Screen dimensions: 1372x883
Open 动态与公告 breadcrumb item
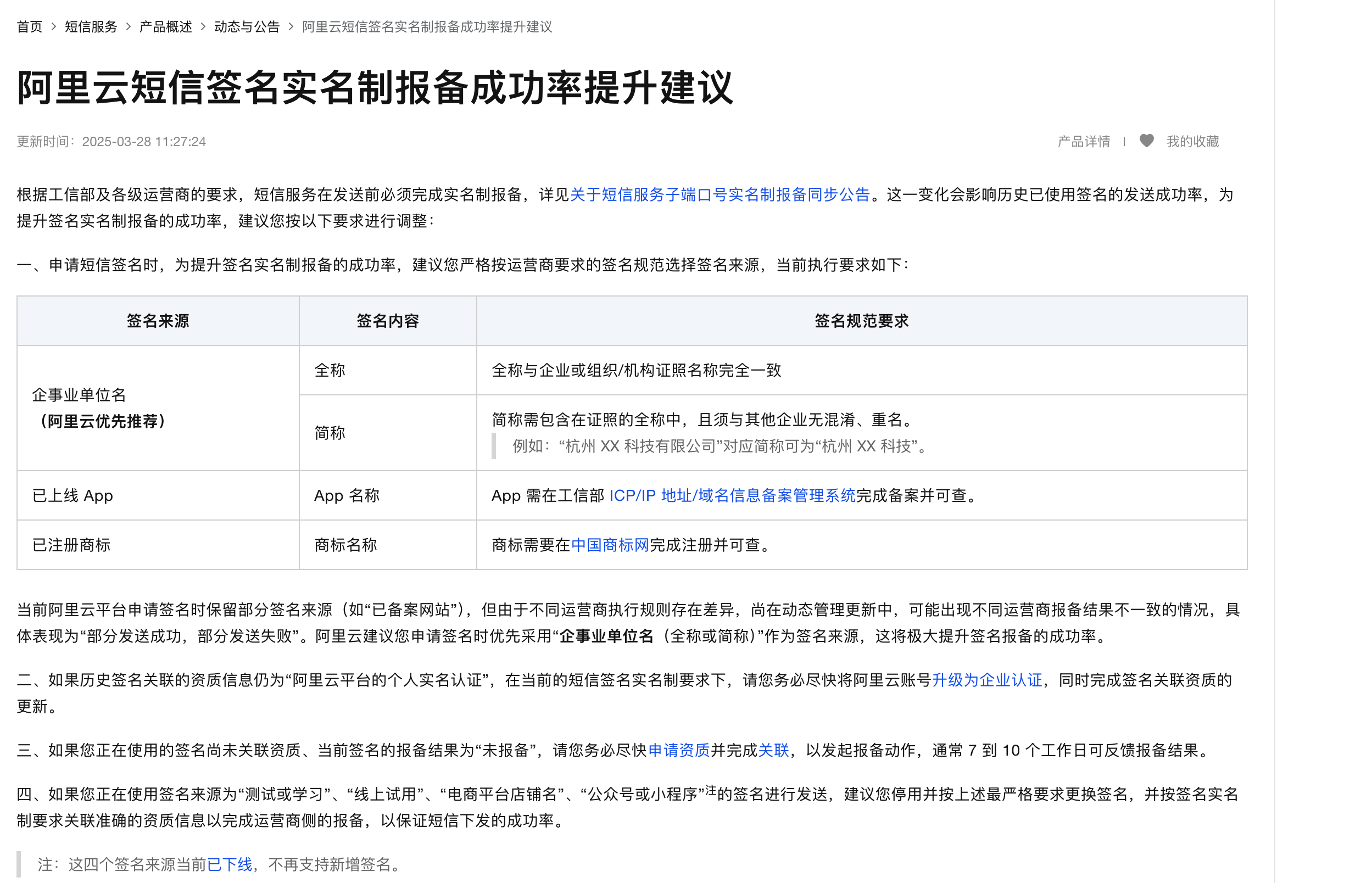247,27
